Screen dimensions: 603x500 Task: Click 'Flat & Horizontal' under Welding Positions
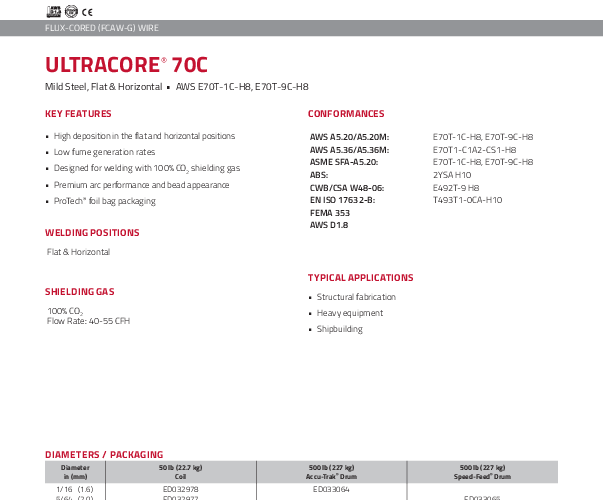(x=78, y=252)
